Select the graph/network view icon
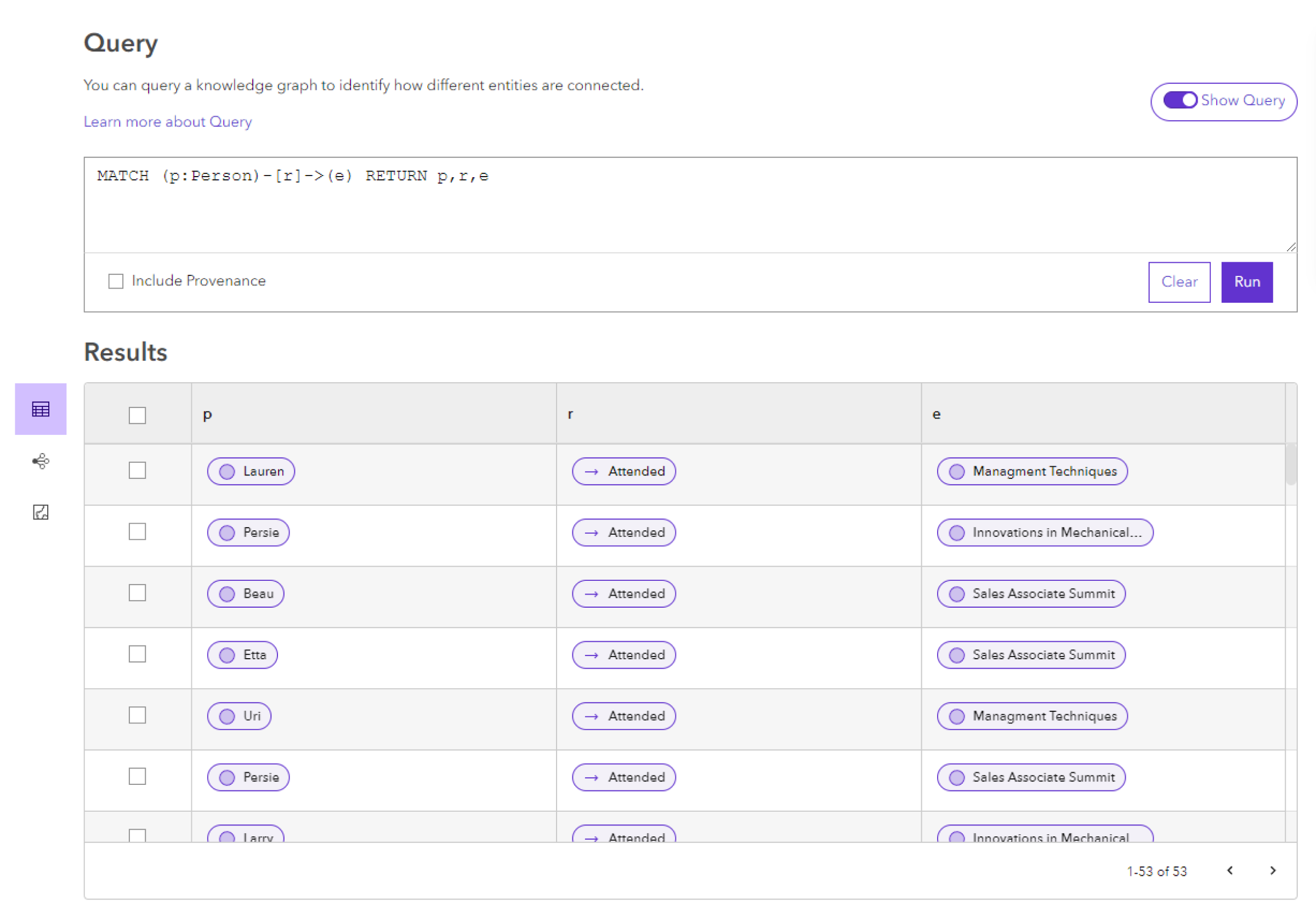1316x911 pixels. [x=40, y=461]
